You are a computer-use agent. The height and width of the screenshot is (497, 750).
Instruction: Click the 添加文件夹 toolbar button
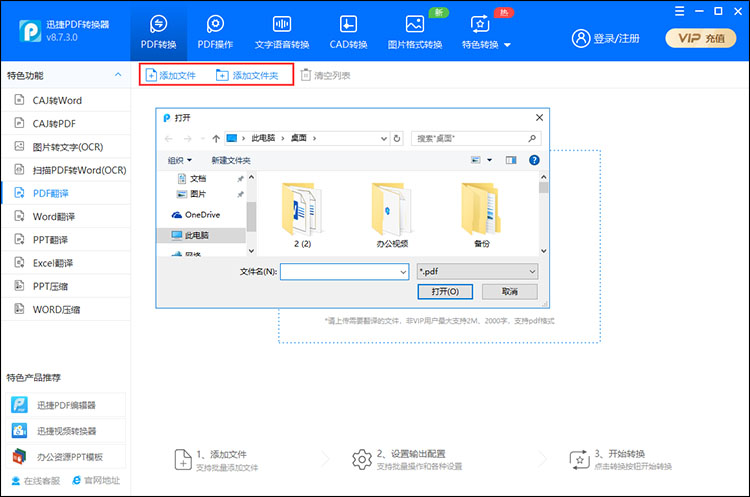point(247,75)
